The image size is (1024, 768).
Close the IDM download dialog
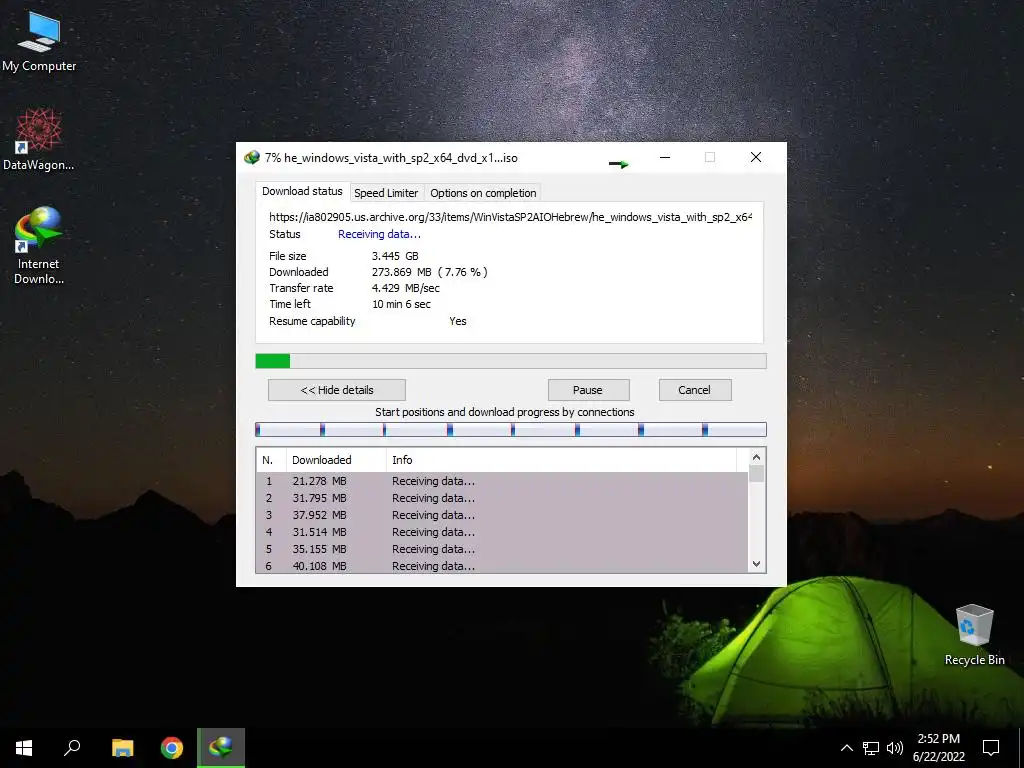click(x=756, y=157)
